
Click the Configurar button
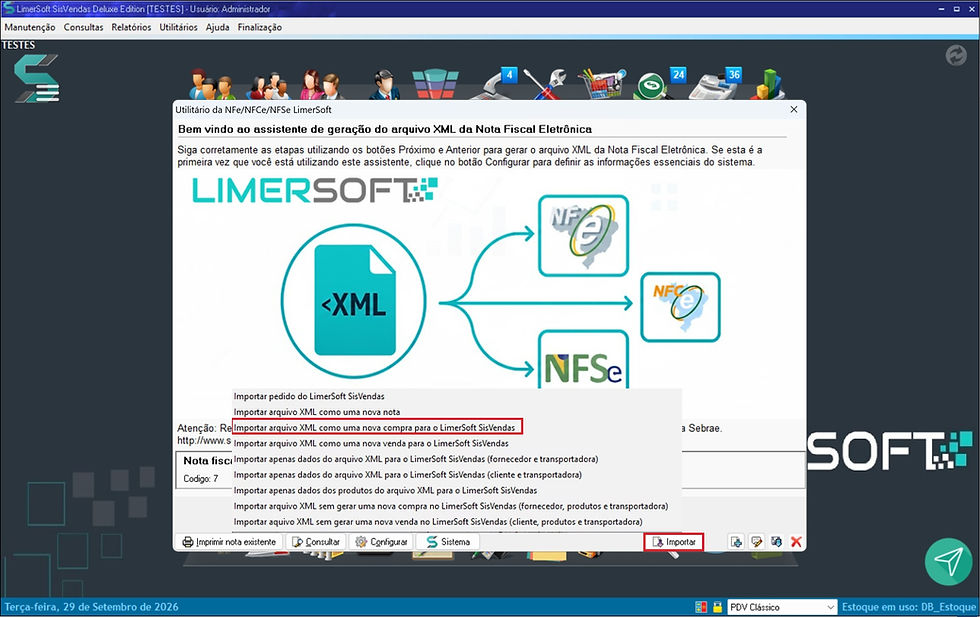(381, 542)
